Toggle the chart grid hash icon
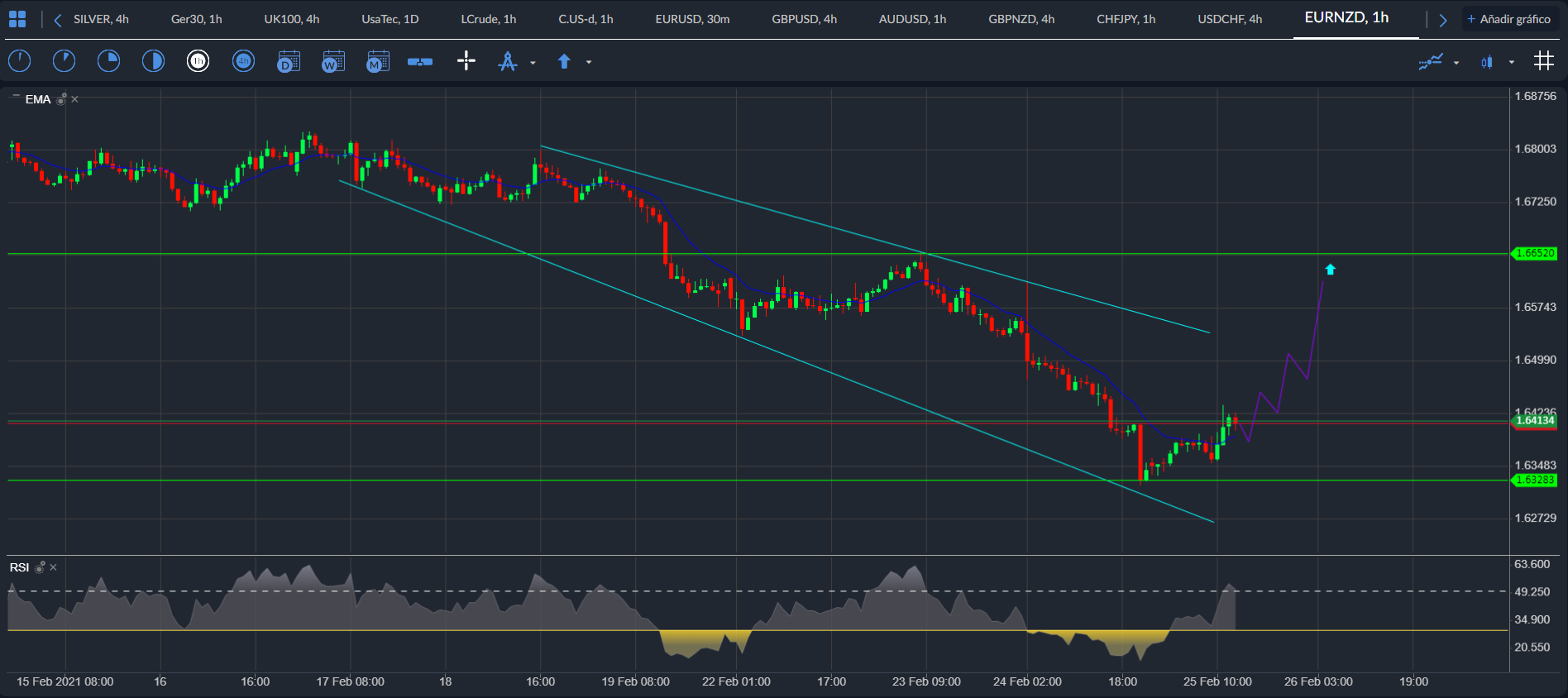Viewport: 1568px width, 698px height. (x=1543, y=60)
